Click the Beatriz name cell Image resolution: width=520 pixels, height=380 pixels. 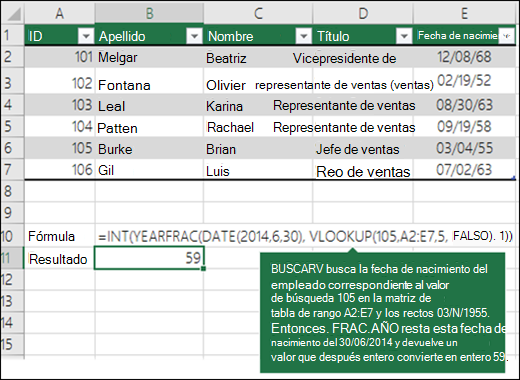pyautogui.click(x=258, y=57)
